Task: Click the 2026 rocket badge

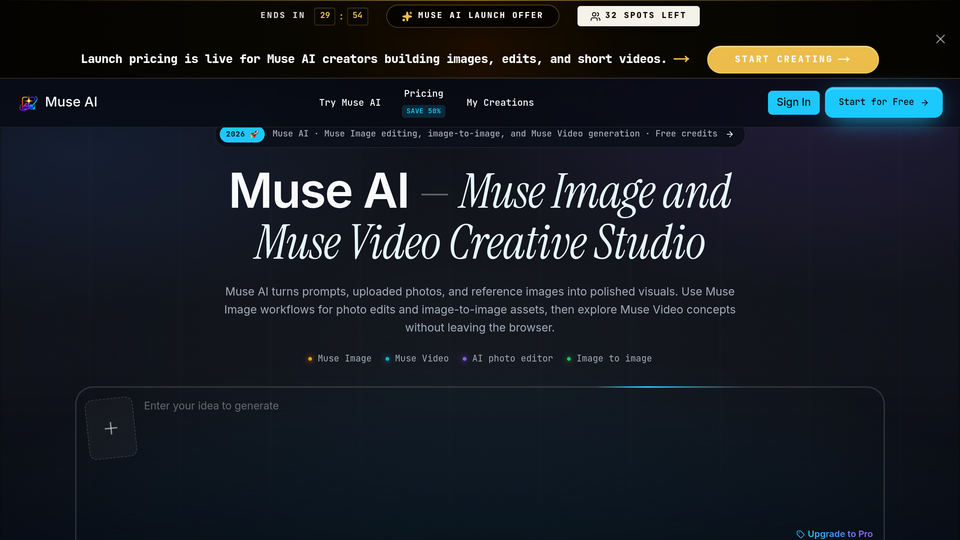Action: tap(242, 134)
